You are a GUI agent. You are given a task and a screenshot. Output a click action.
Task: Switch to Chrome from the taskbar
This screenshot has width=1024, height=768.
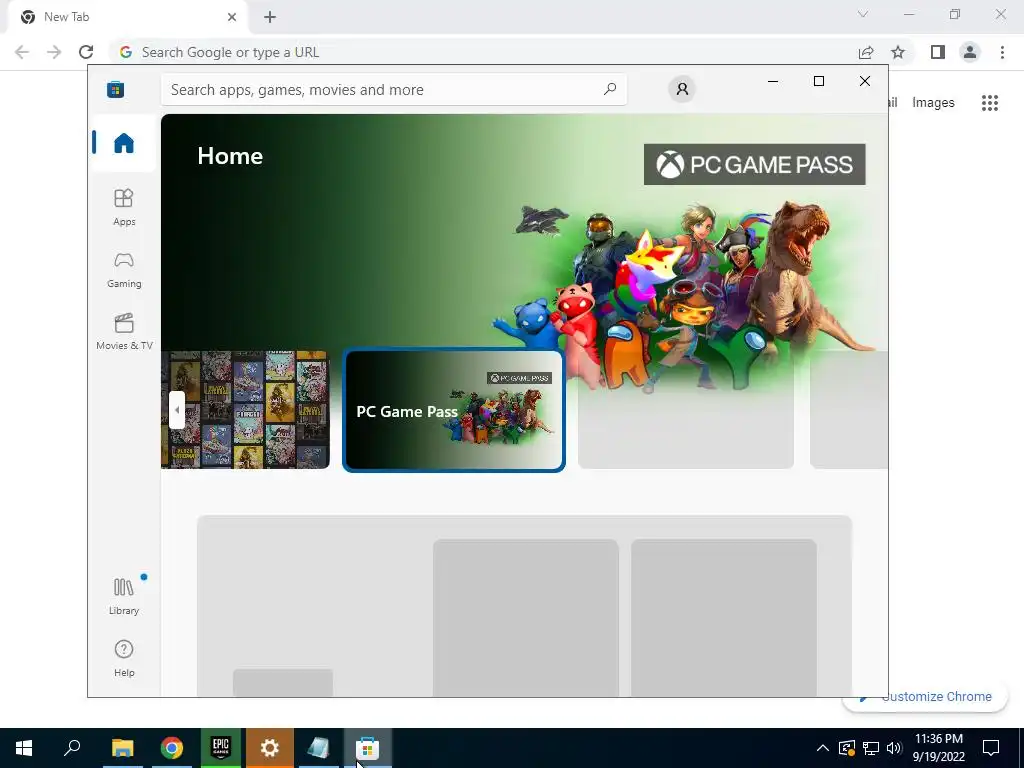(x=172, y=748)
